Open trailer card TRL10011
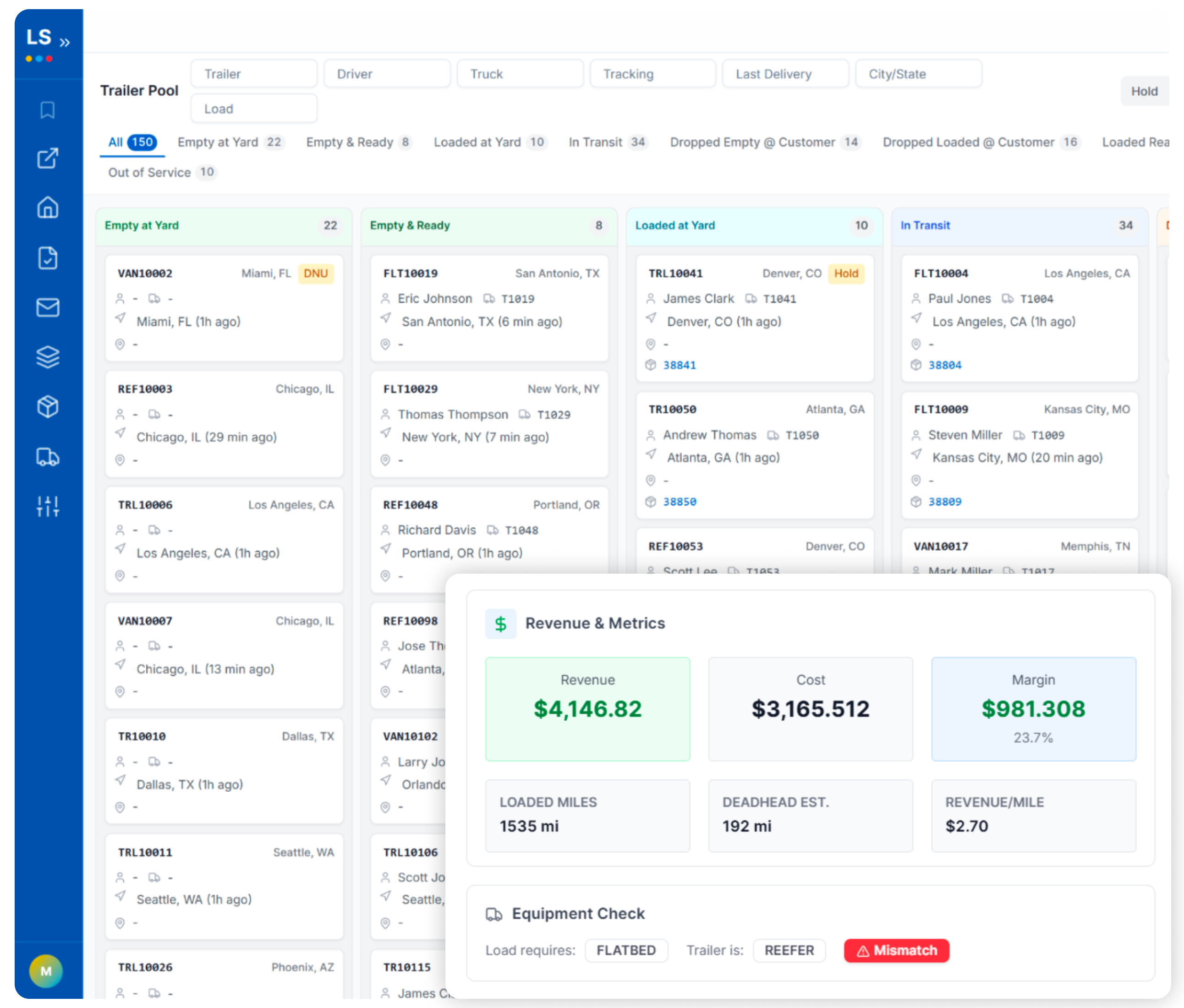This screenshot has width=1184, height=1008. (x=224, y=887)
